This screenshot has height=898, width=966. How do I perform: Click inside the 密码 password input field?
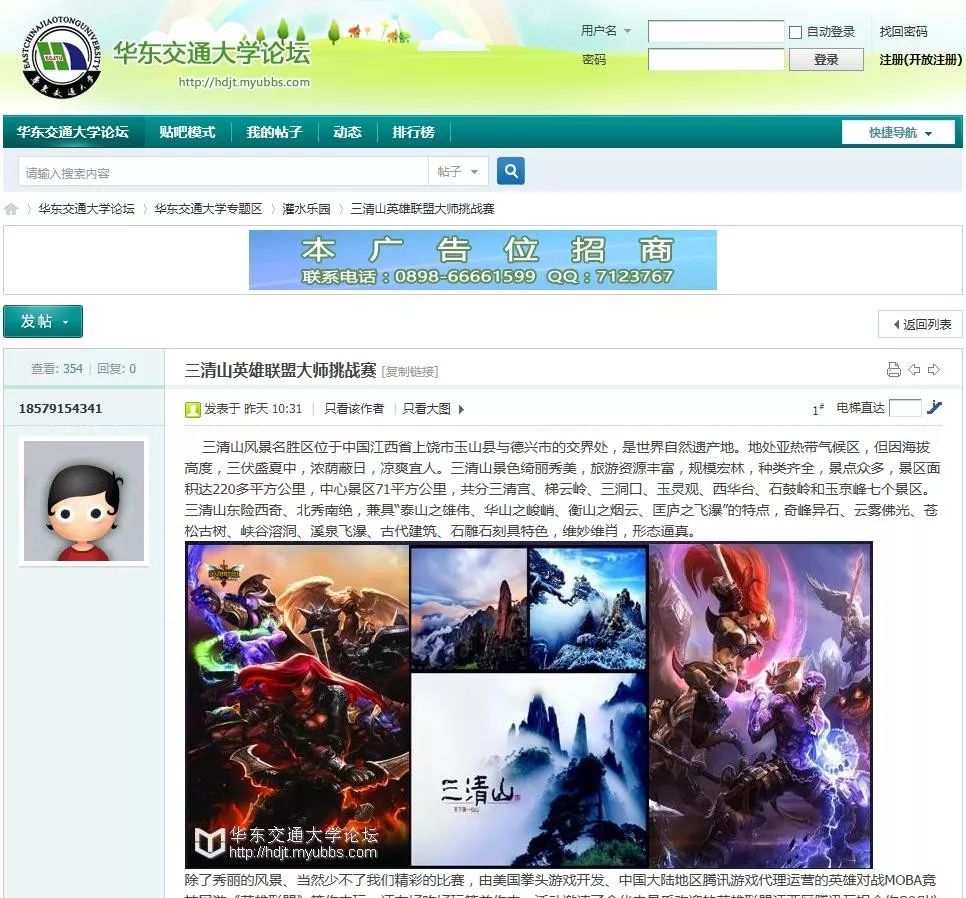point(716,60)
